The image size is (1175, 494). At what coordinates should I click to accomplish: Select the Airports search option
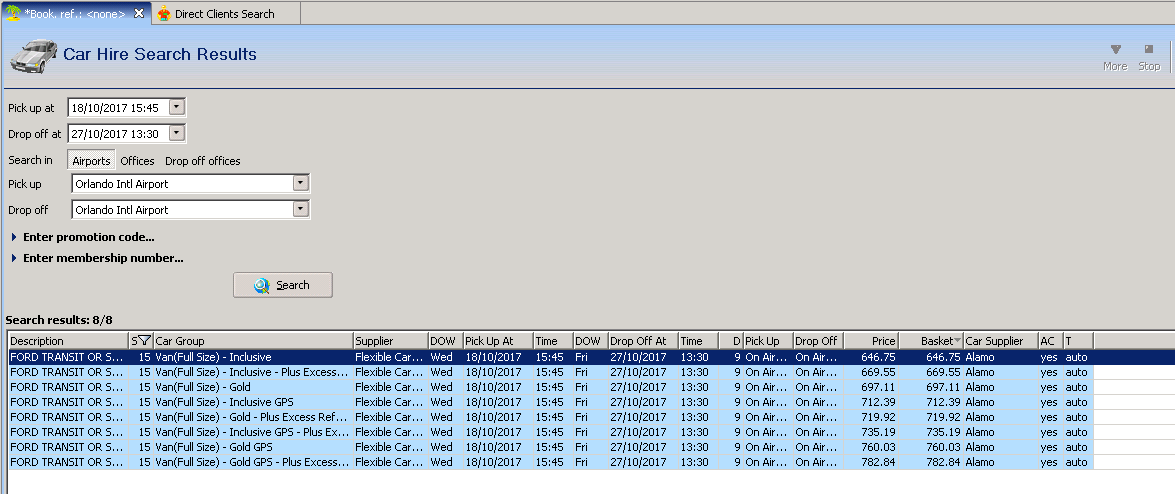click(91, 160)
